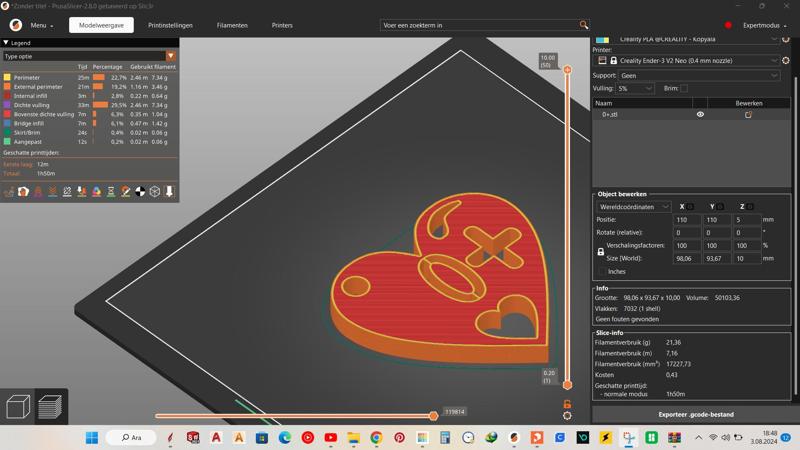Switch to Printers tab
The image size is (800, 450).
click(x=282, y=25)
